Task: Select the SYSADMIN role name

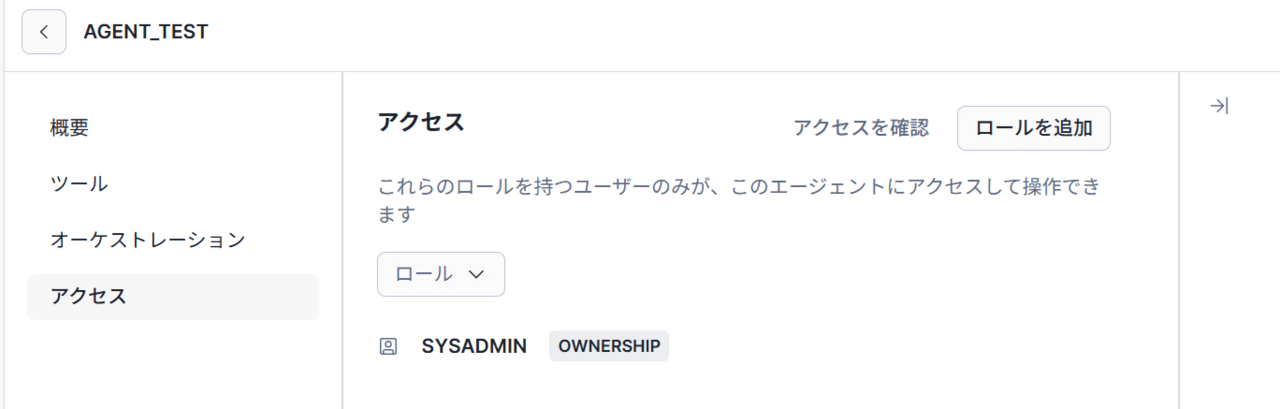Action: pos(474,347)
